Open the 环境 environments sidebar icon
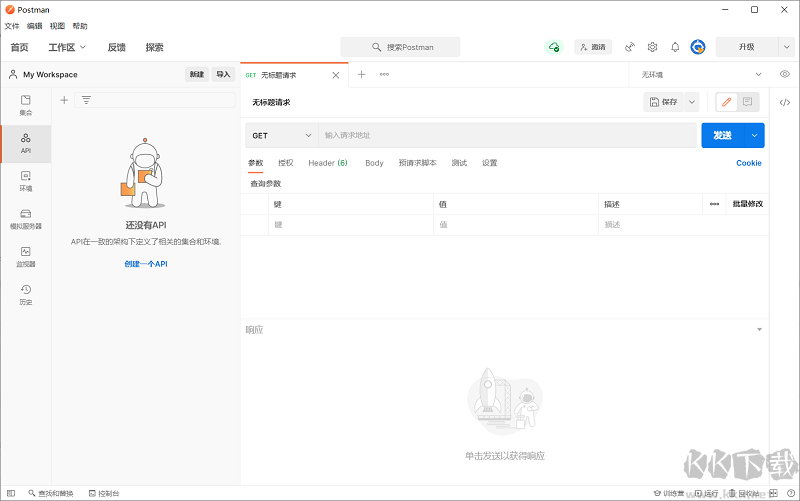This screenshot has width=800, height=501. (x=26, y=181)
